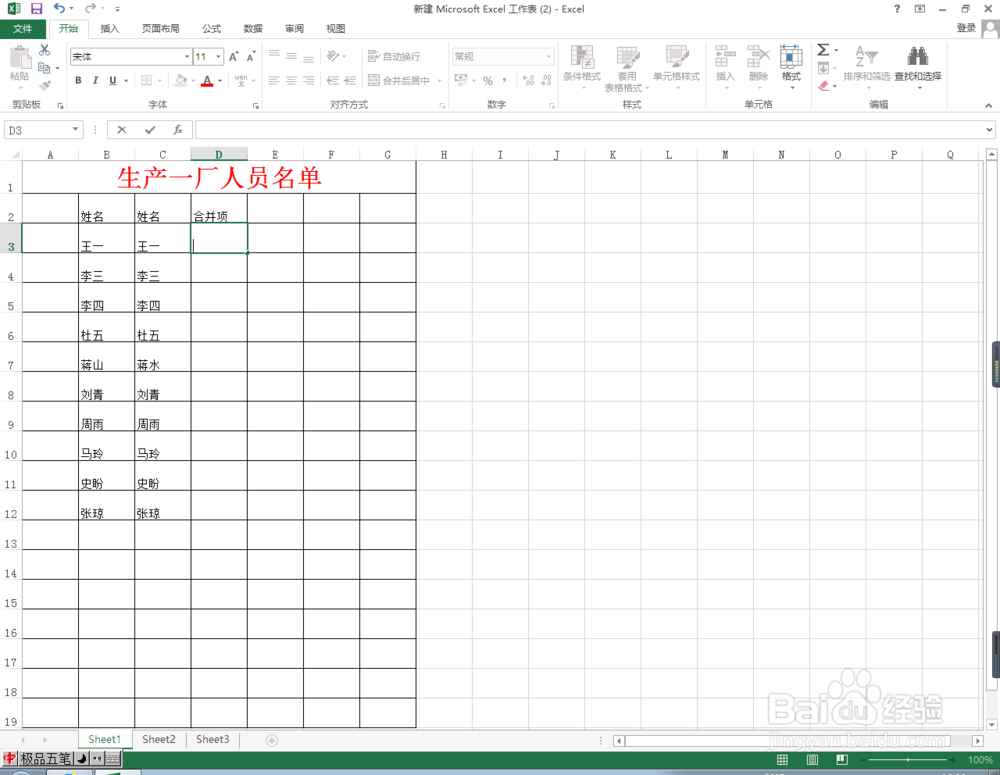
Task: Open Cell Styles icon
Action: click(x=676, y=57)
